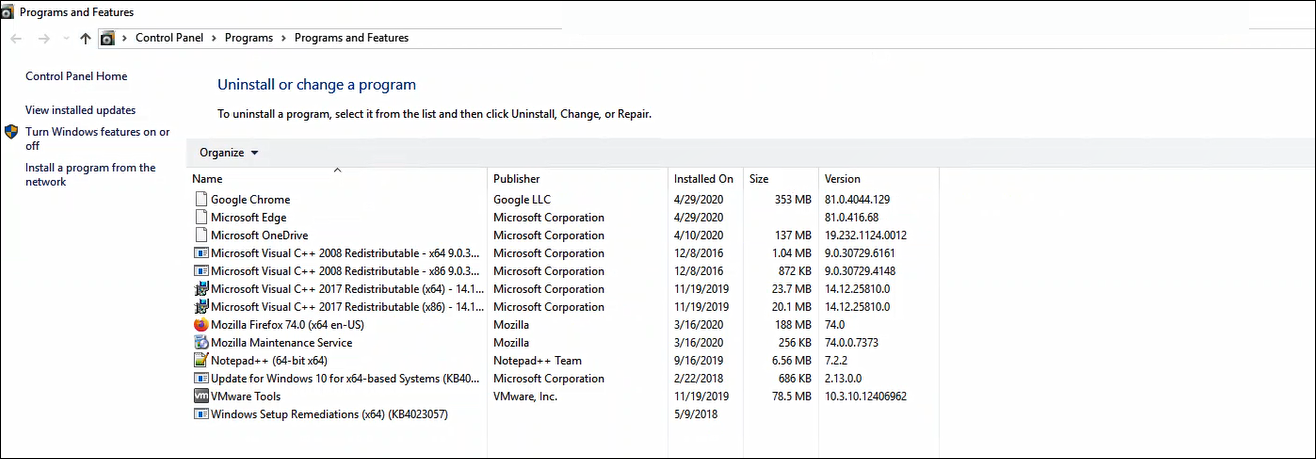The height and width of the screenshot is (459, 1316).
Task: Click version 81.0.4044.129
Action: click(x=857, y=200)
